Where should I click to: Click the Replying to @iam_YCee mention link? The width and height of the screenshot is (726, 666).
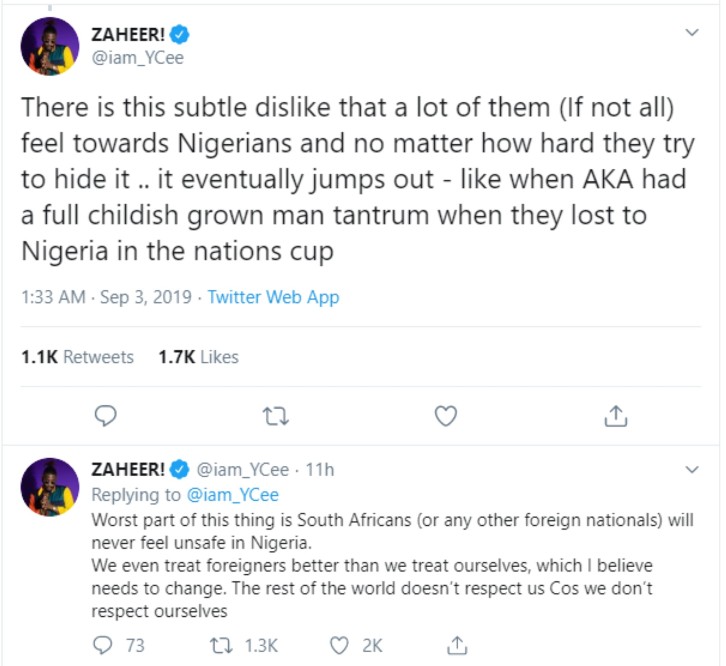coord(232,495)
